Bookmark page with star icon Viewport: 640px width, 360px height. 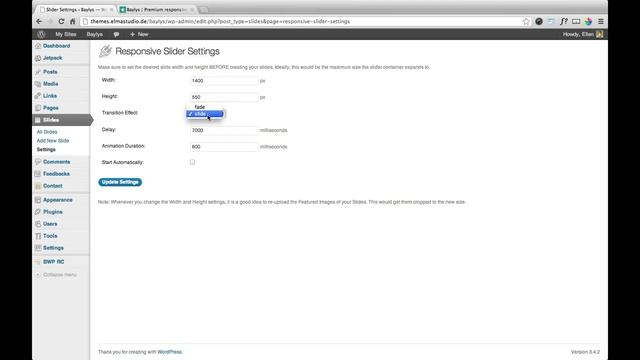tap(526, 22)
